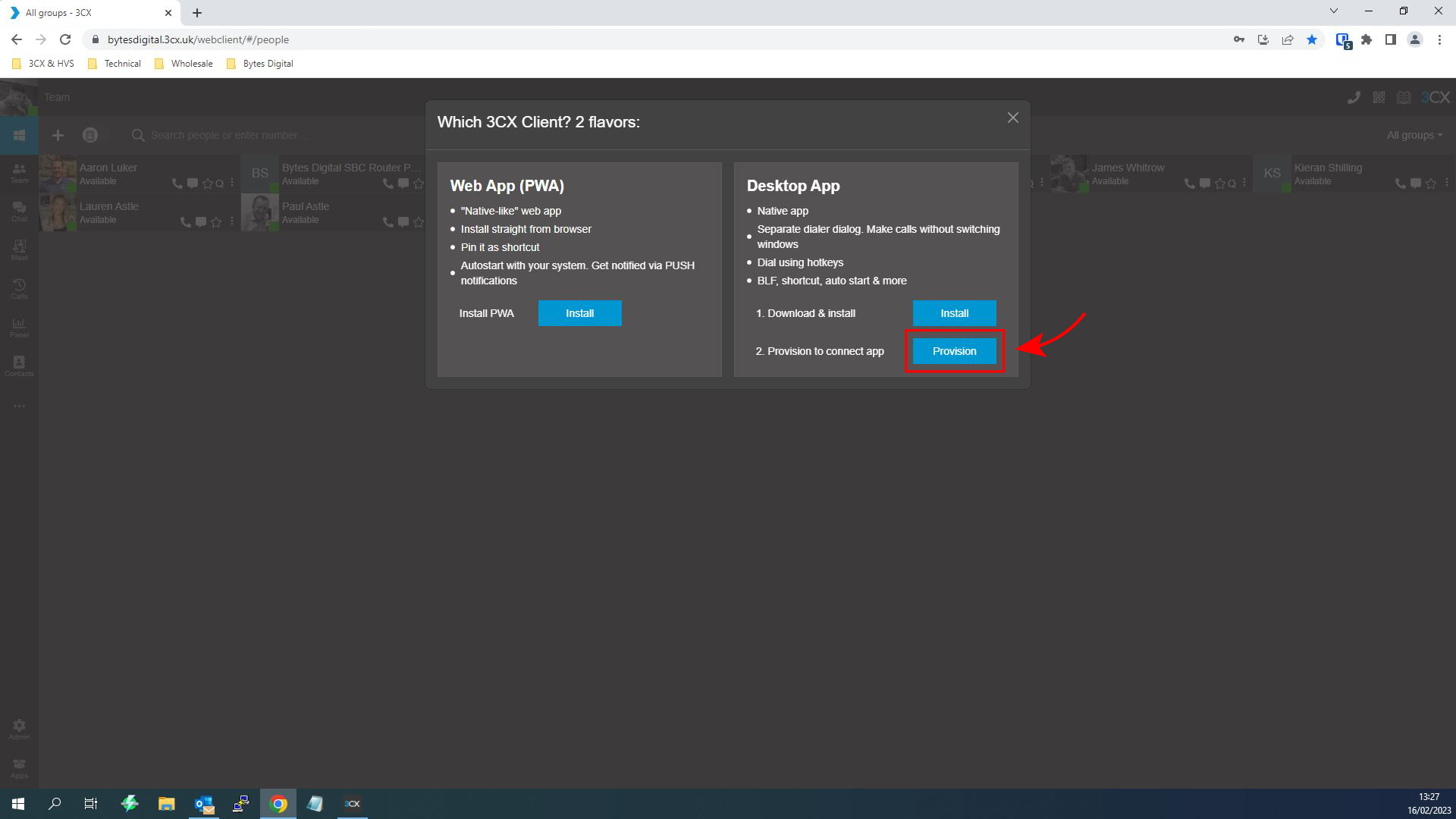Toggle favorite star on Kieran Shilling
1456x819 pixels.
tap(1431, 183)
